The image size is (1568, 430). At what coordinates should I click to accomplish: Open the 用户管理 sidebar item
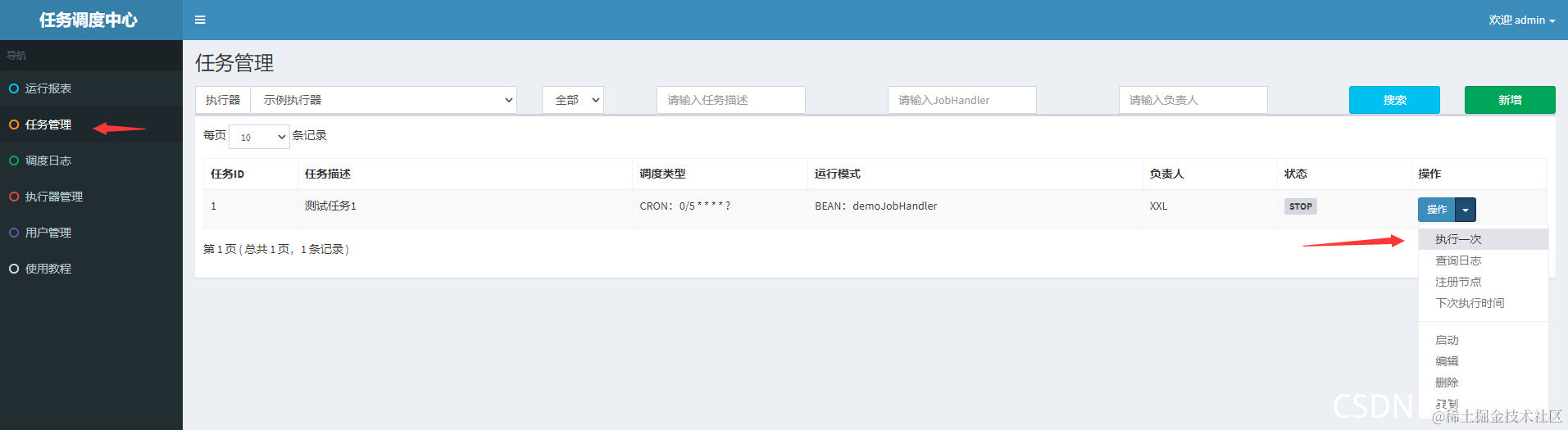(91, 233)
